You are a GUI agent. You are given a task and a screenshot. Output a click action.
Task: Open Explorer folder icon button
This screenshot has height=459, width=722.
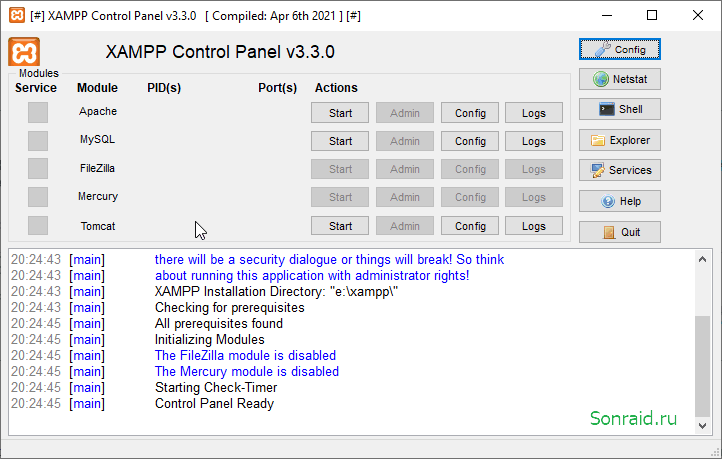point(619,140)
